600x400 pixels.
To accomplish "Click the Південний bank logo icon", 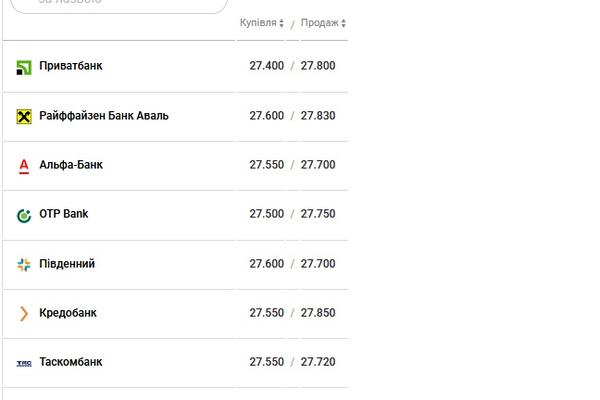I will 24,264.
